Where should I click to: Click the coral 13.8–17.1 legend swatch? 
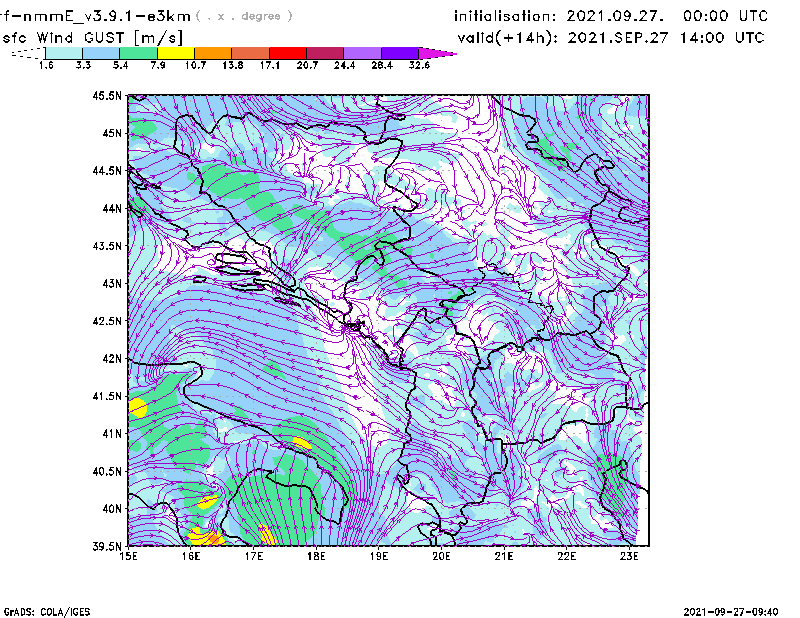tap(251, 53)
